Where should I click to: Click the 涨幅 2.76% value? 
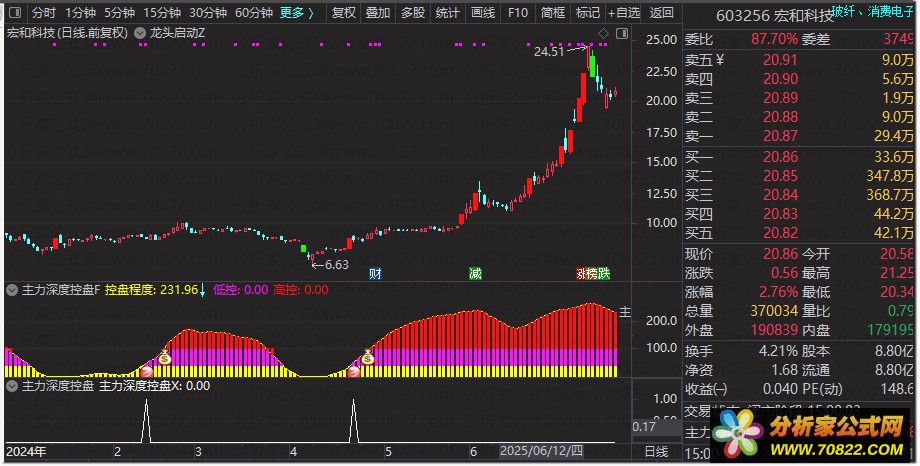(779, 292)
